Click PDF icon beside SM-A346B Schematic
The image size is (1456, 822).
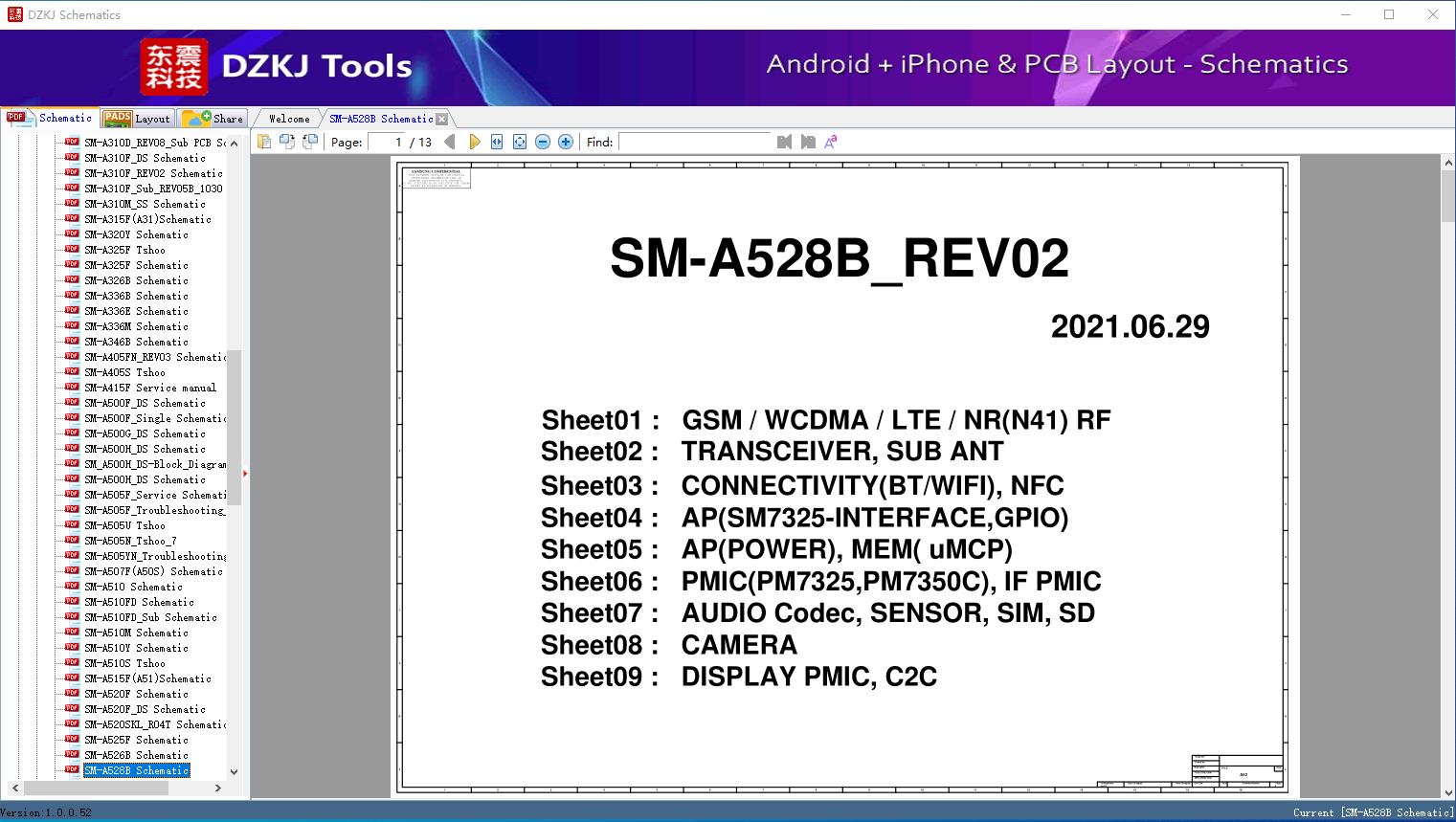tap(72, 342)
